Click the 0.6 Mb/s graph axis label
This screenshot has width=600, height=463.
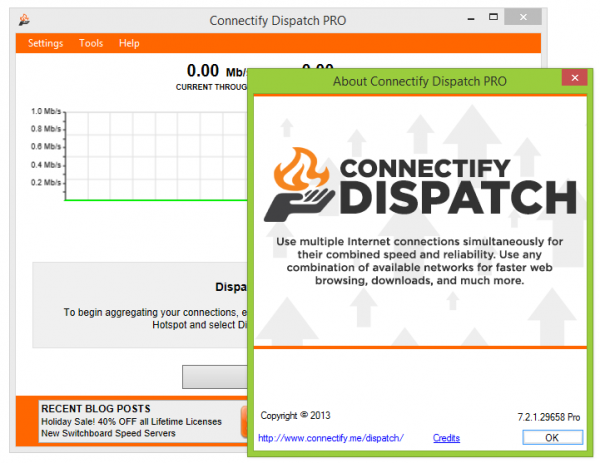tap(46, 147)
